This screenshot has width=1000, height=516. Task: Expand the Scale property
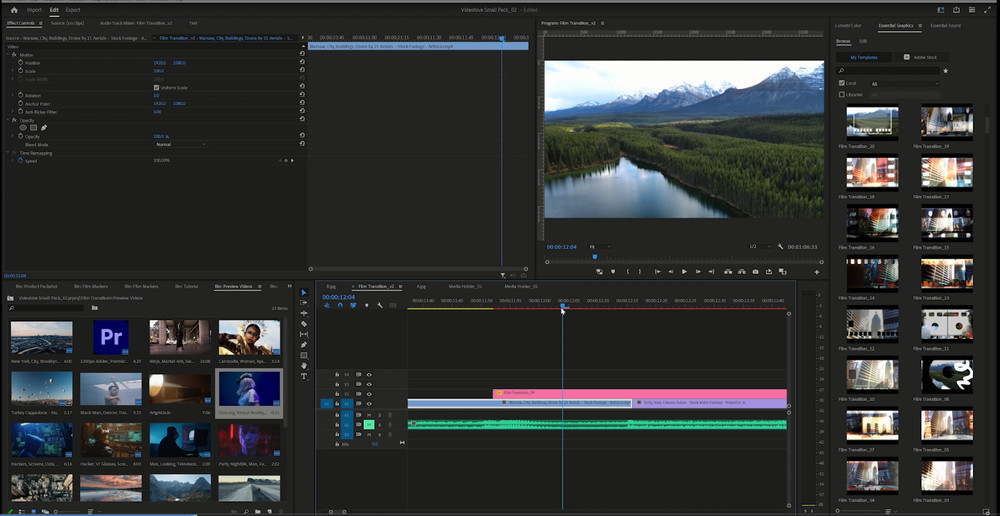pos(13,71)
